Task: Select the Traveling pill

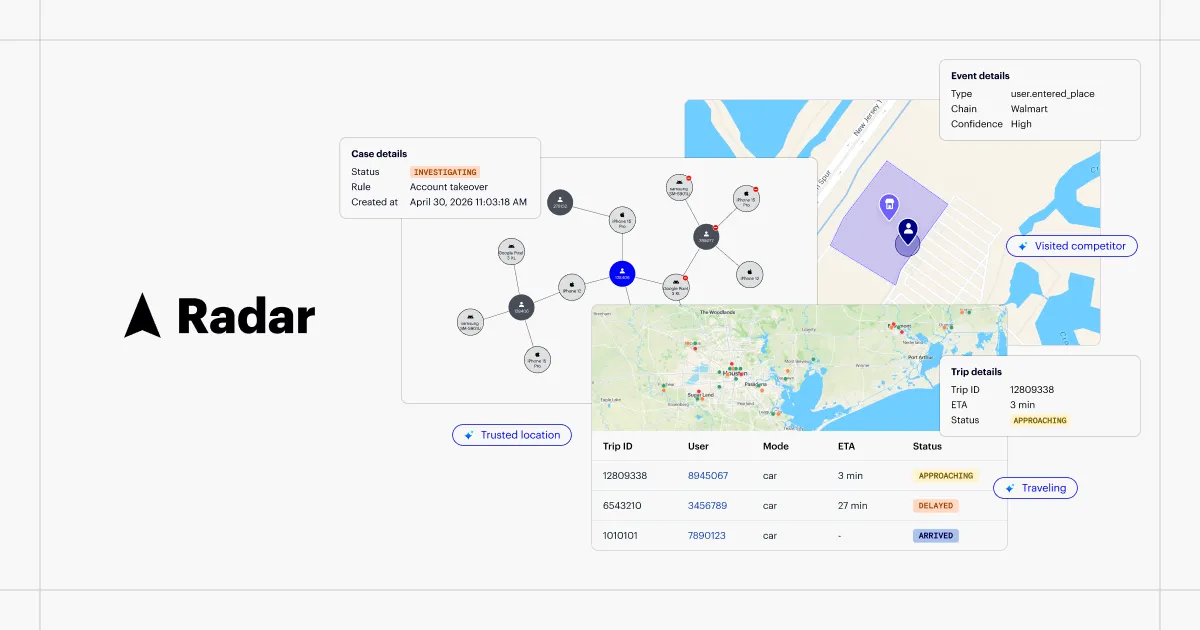Action: pos(1035,488)
